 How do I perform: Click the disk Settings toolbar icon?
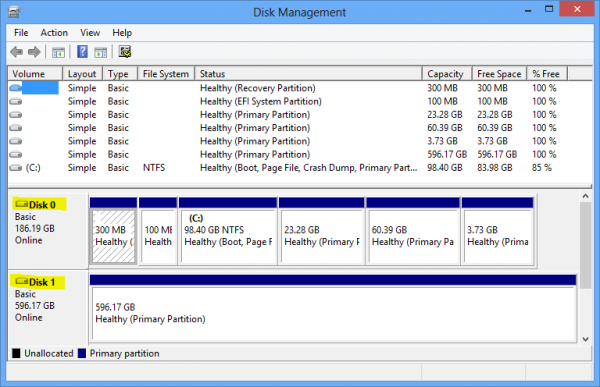coord(125,52)
